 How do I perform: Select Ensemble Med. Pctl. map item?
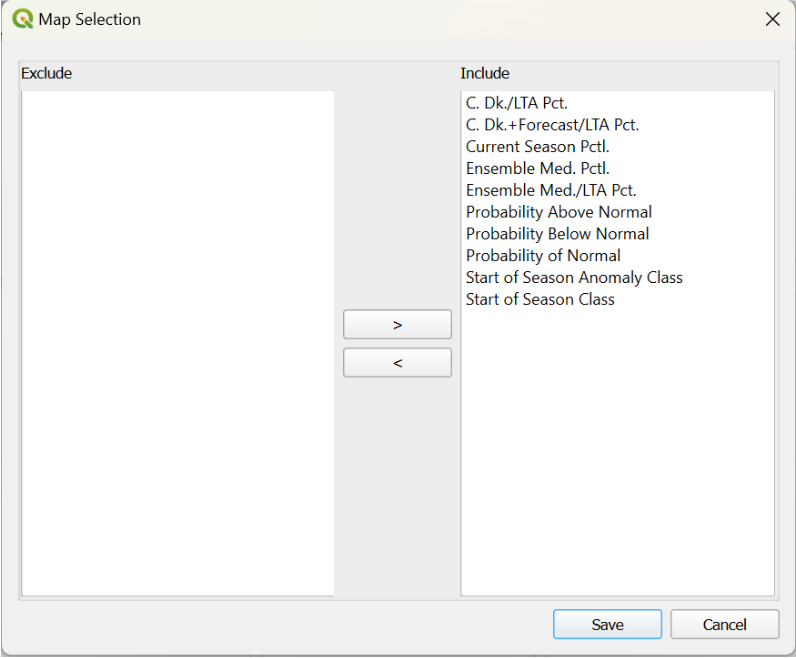537,169
